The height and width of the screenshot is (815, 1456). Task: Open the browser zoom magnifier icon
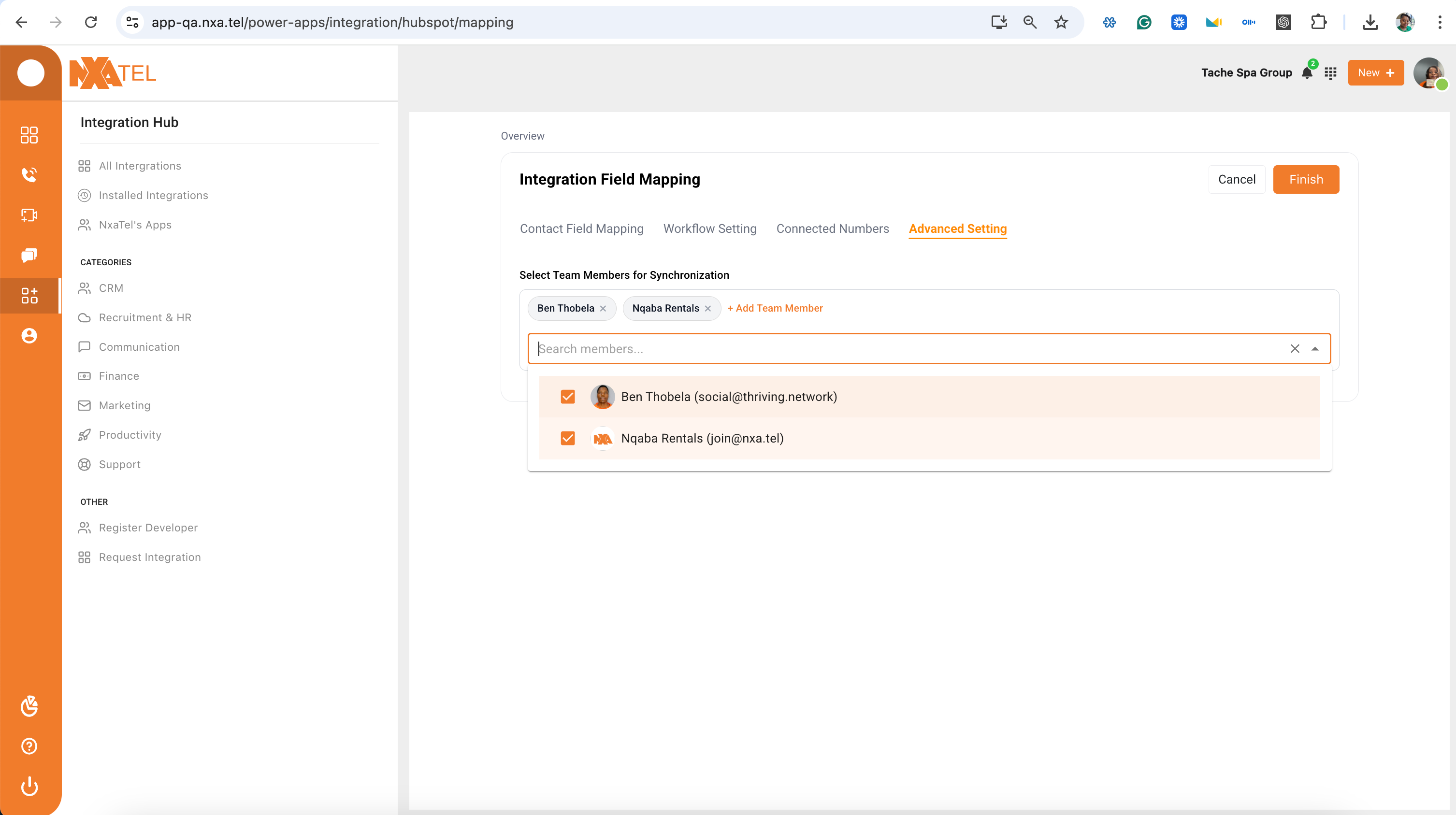pos(1030,22)
